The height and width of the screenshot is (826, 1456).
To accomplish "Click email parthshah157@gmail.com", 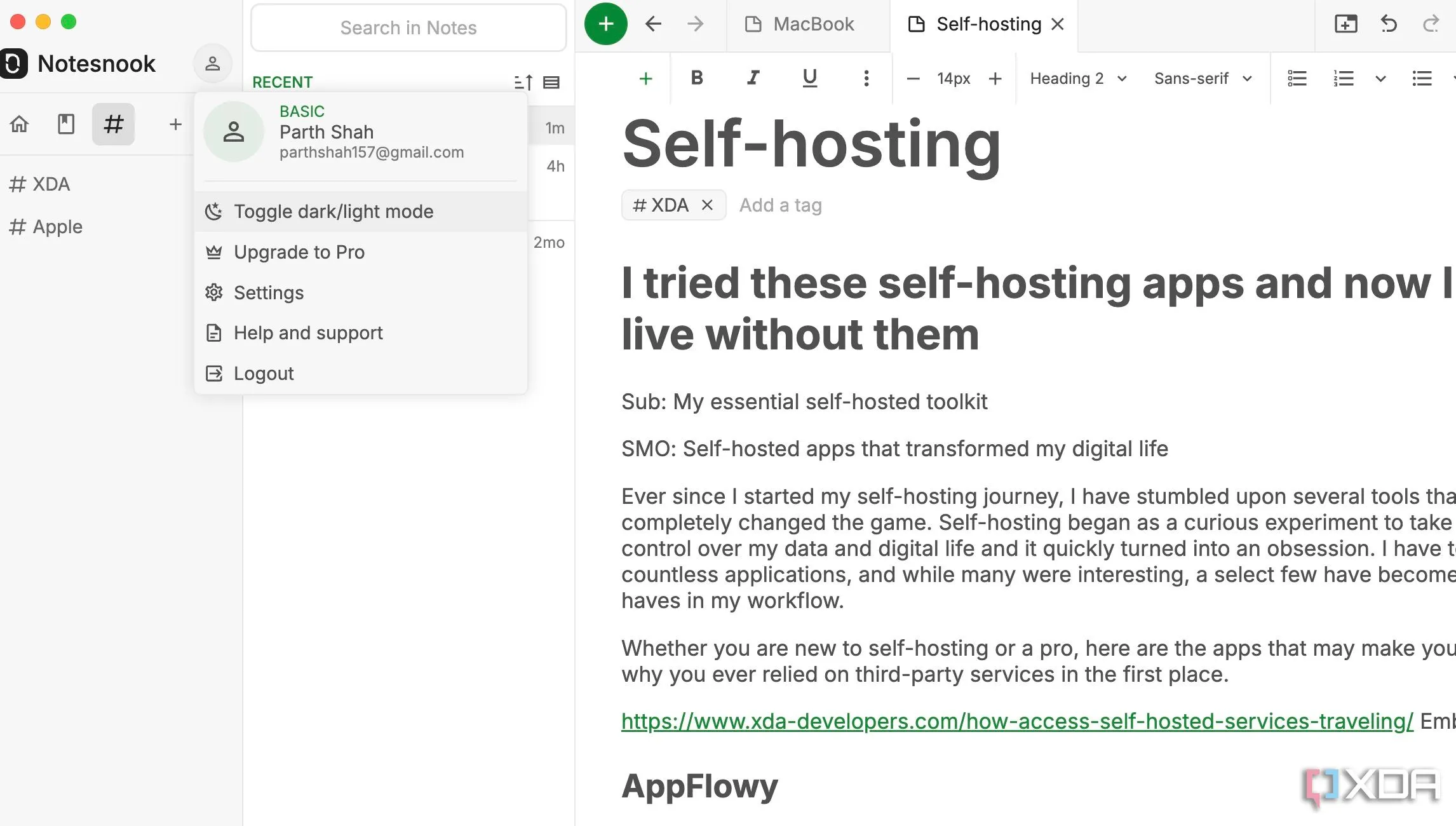I will click(372, 152).
